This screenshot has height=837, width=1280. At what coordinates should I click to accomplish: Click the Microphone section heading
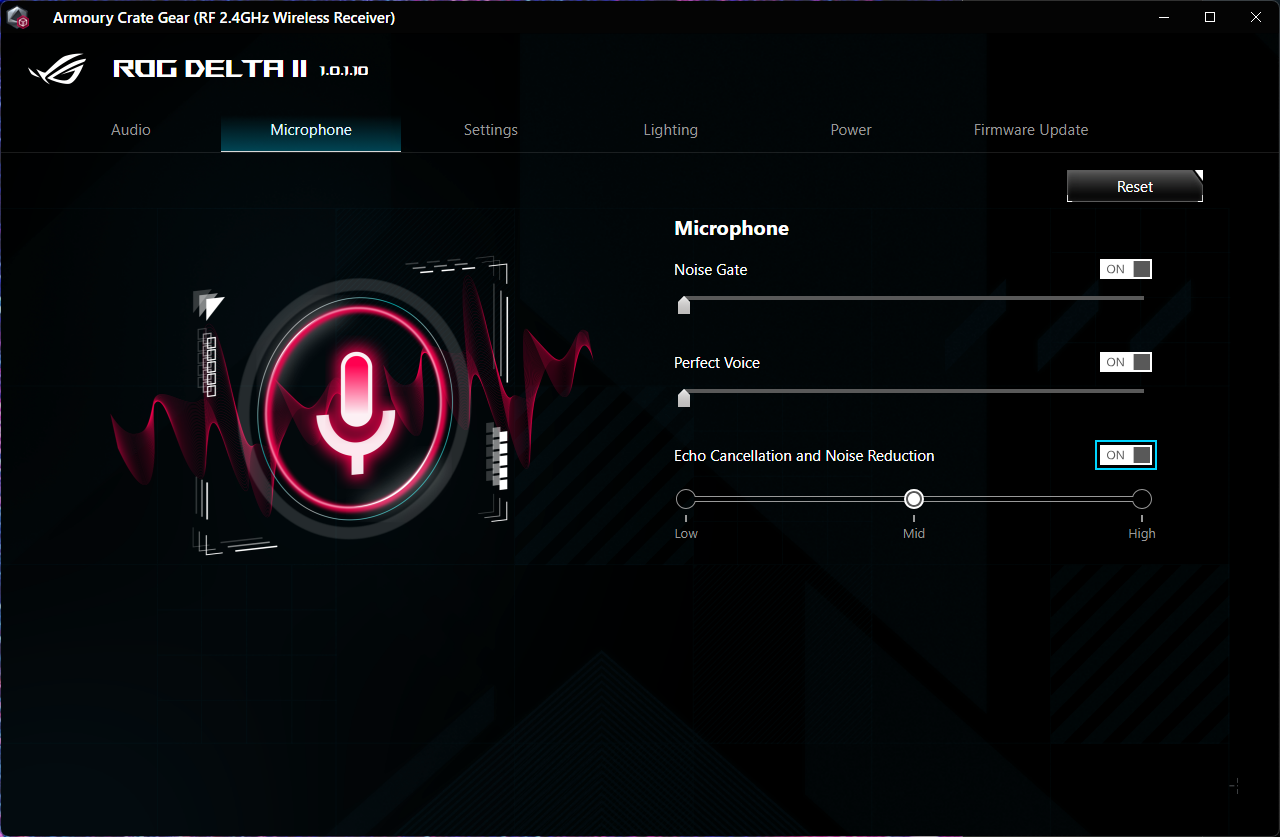click(x=732, y=229)
